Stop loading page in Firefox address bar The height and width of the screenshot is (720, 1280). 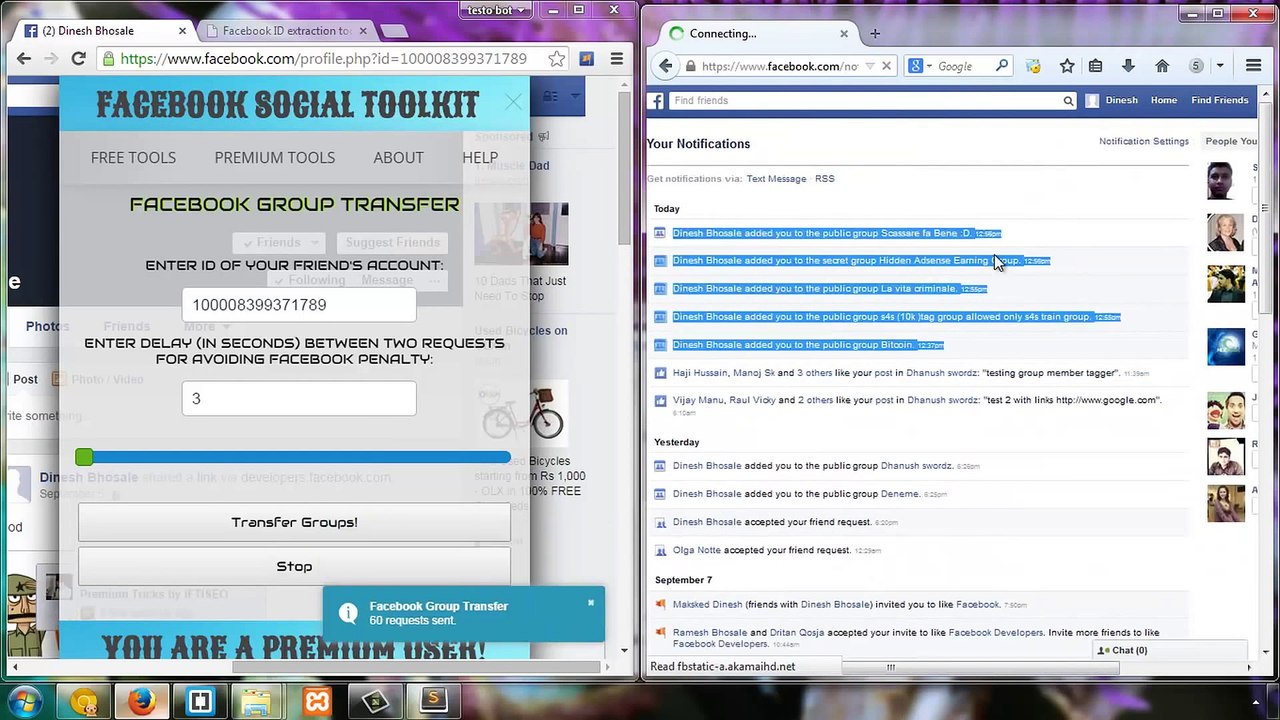(x=886, y=66)
